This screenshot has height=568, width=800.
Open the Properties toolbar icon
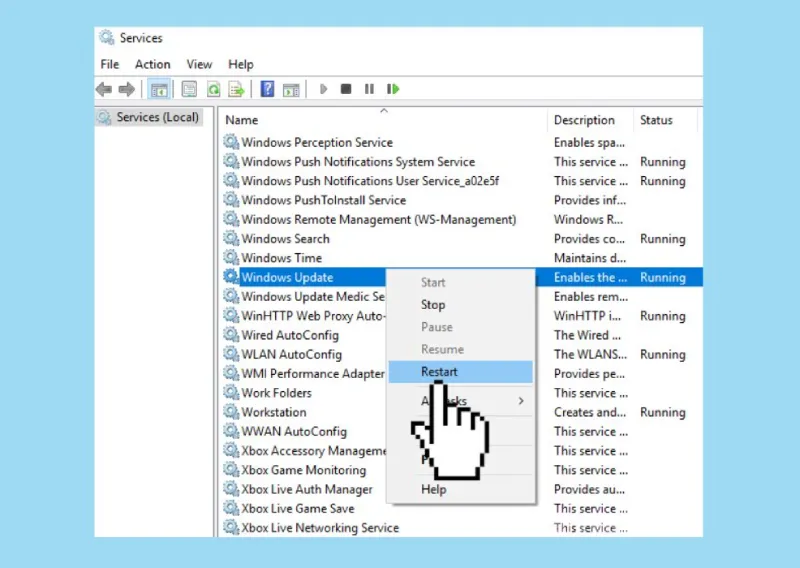click(189, 89)
